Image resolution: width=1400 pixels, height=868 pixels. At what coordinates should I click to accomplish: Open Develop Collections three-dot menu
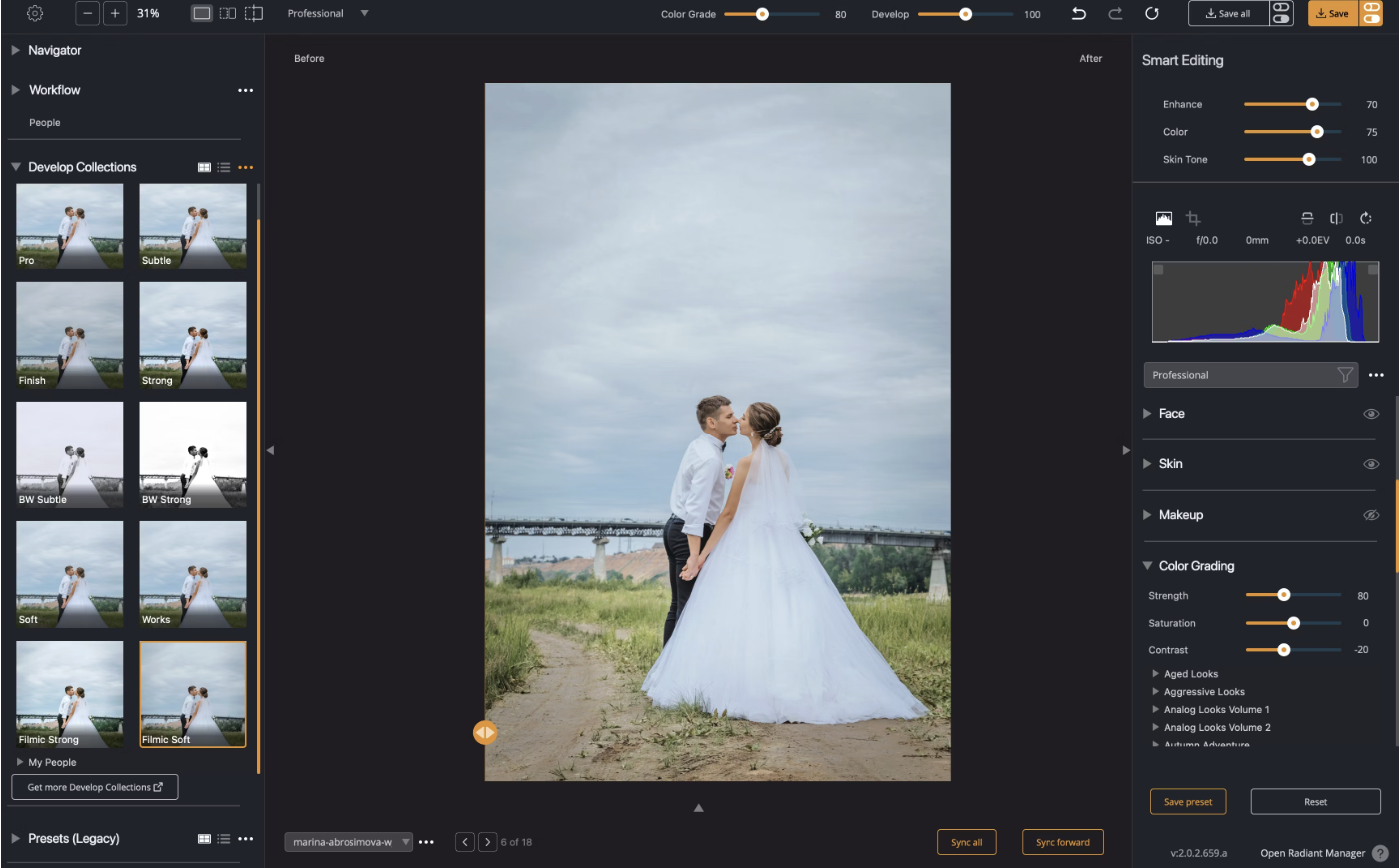[246, 167]
